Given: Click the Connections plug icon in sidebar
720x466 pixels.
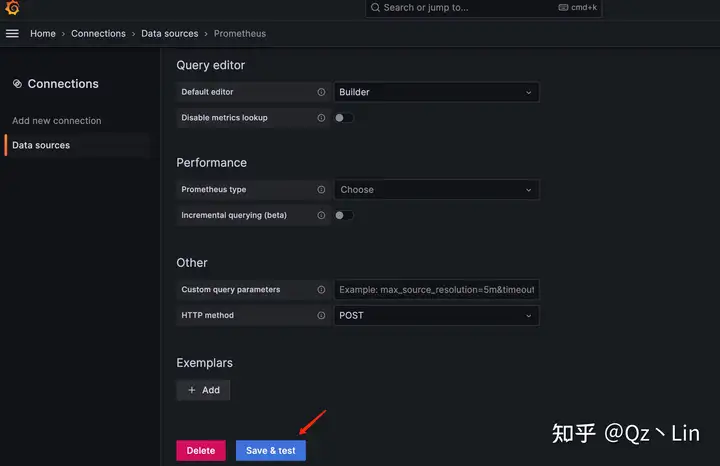Looking at the screenshot, I should pos(17,84).
